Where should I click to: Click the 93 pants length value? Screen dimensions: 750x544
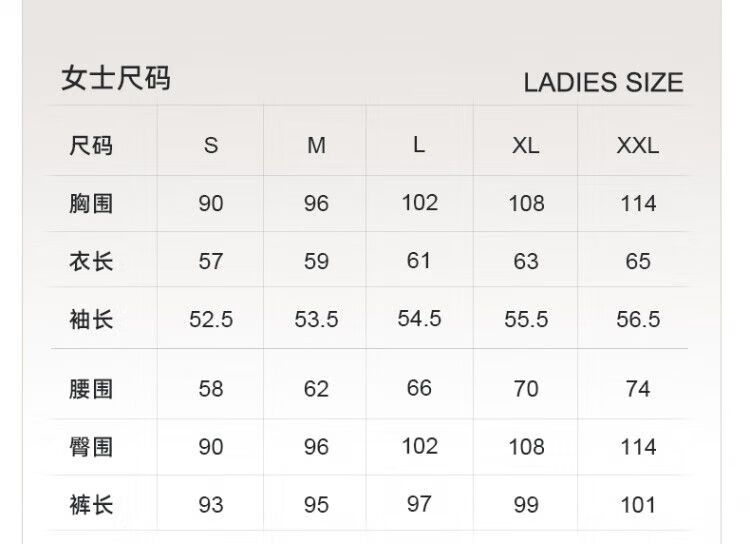point(211,505)
